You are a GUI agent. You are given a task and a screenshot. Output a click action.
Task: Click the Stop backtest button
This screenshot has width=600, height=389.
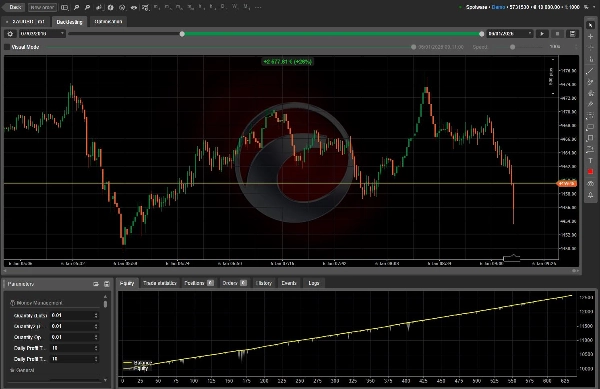coord(557,34)
